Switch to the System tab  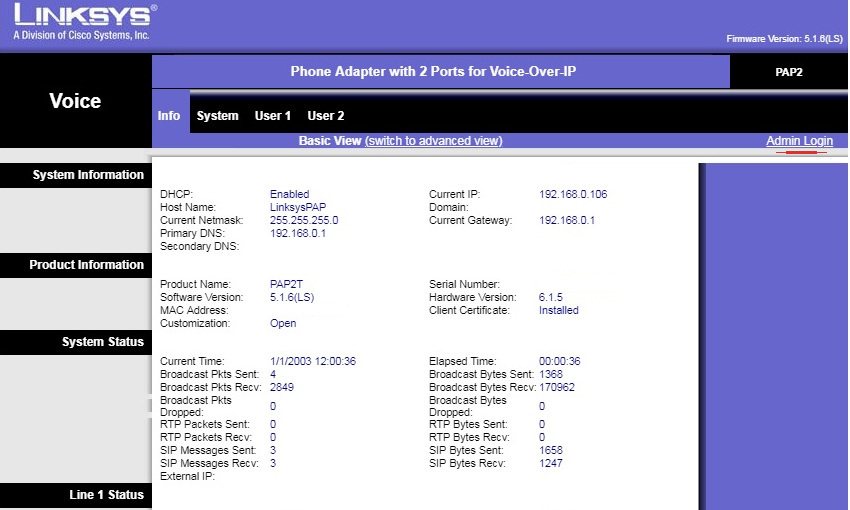[x=217, y=115]
